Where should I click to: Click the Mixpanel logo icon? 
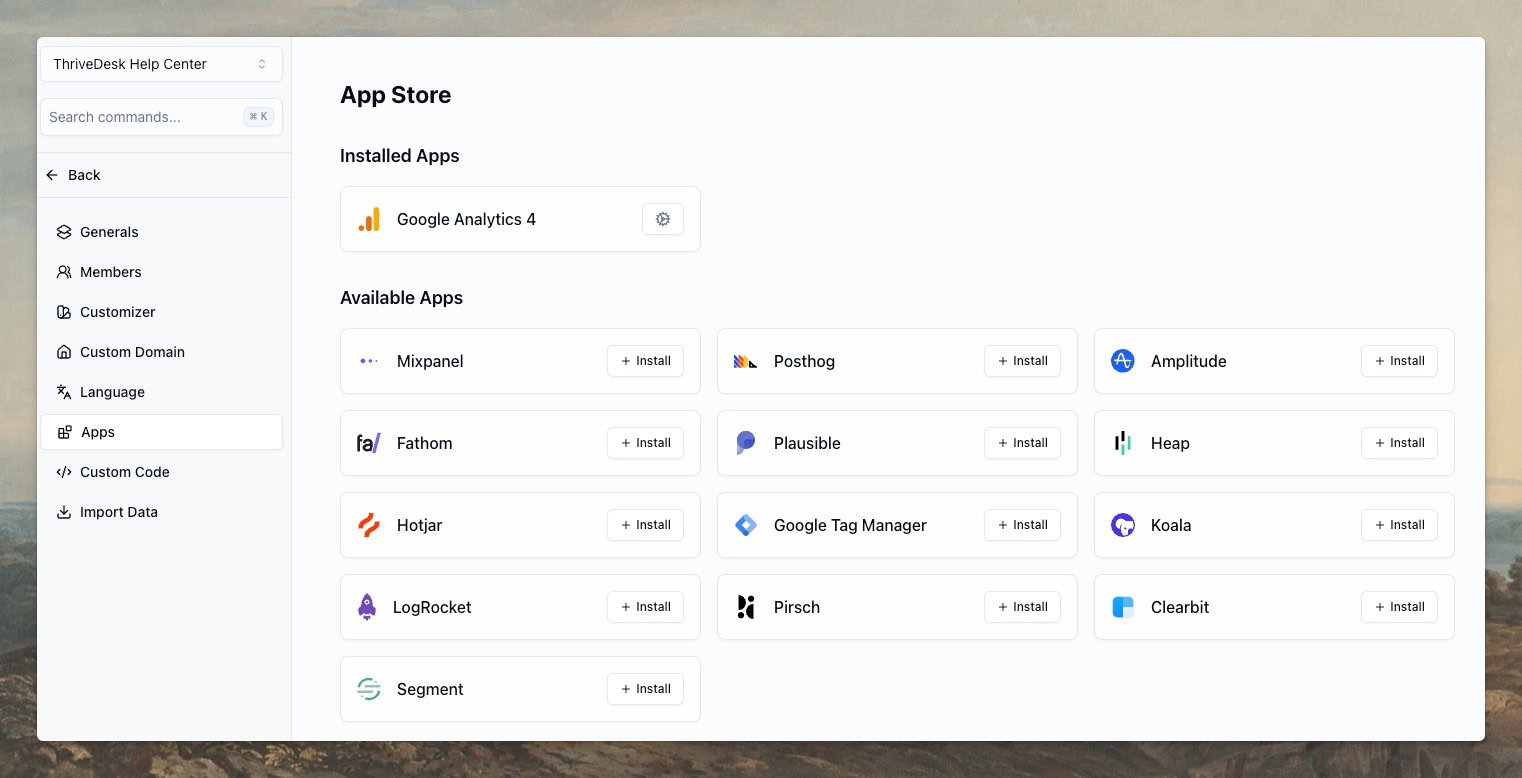tap(369, 361)
